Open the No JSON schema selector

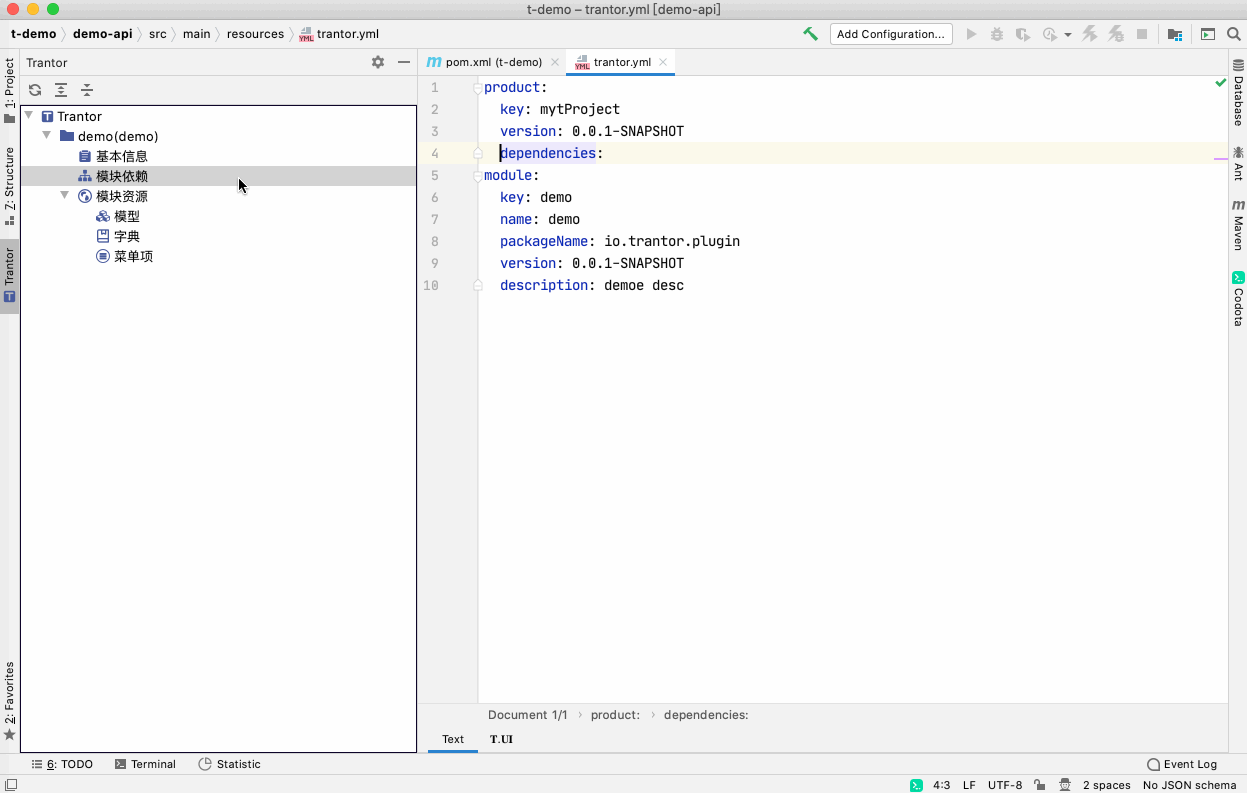click(1190, 785)
